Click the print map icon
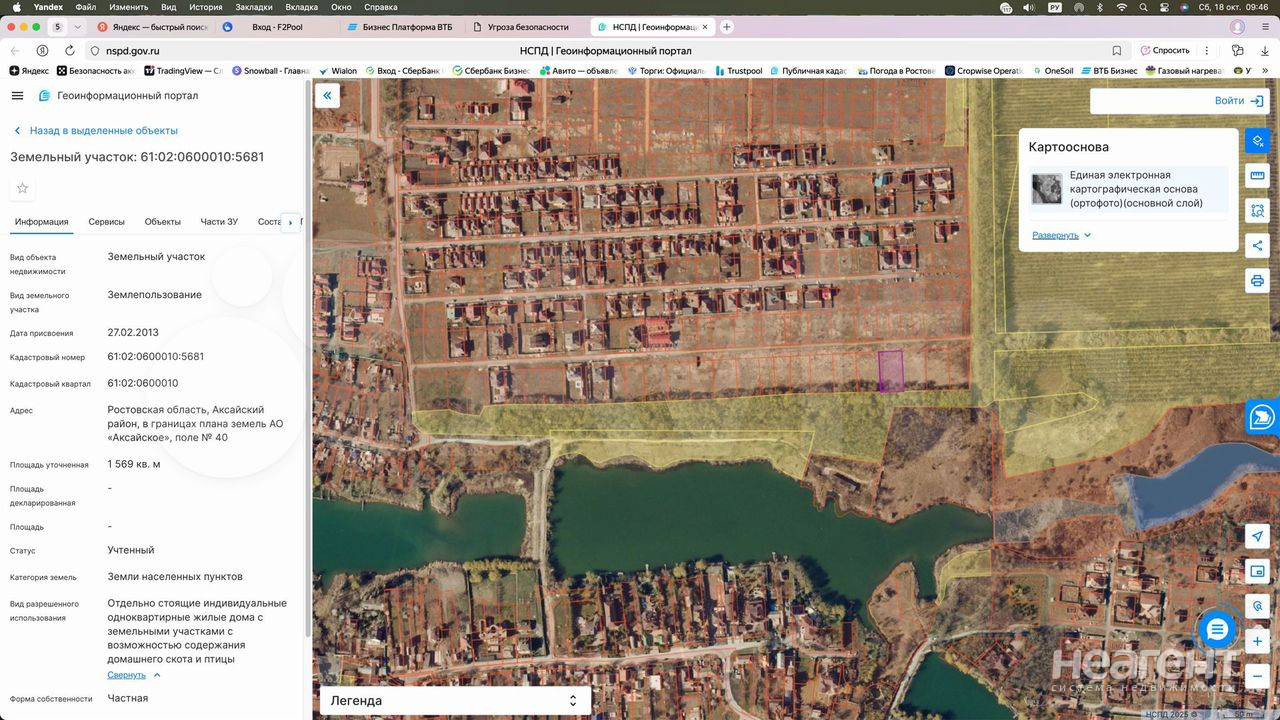 pyautogui.click(x=1257, y=281)
